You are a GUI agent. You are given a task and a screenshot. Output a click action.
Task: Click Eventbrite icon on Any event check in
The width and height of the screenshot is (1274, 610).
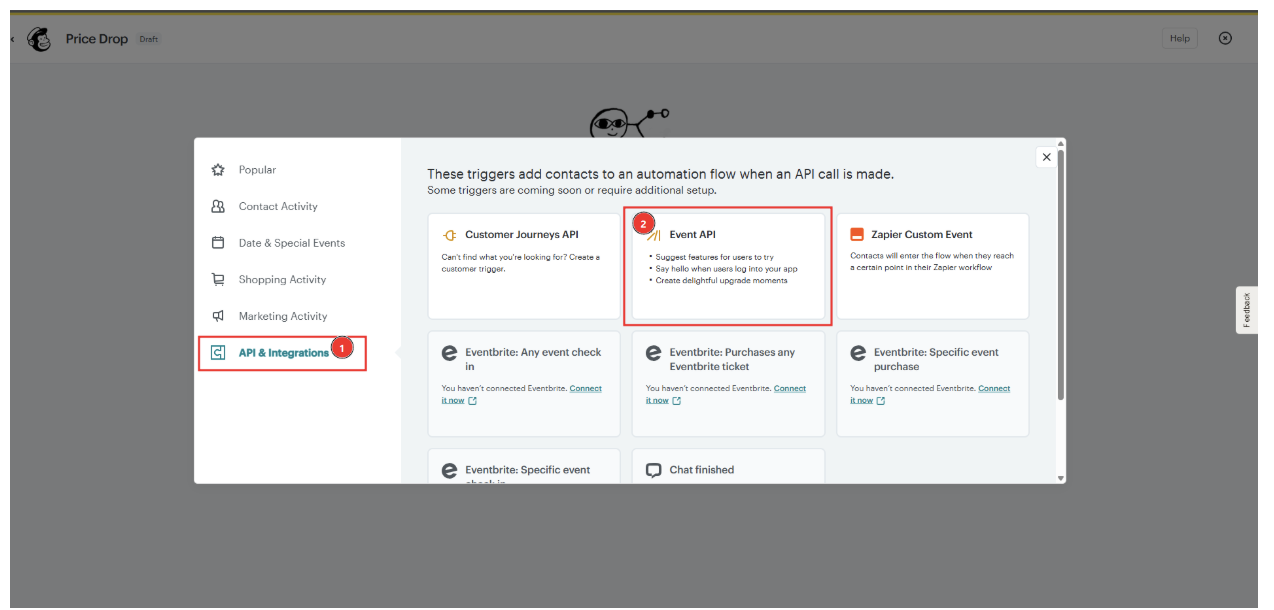coord(449,353)
